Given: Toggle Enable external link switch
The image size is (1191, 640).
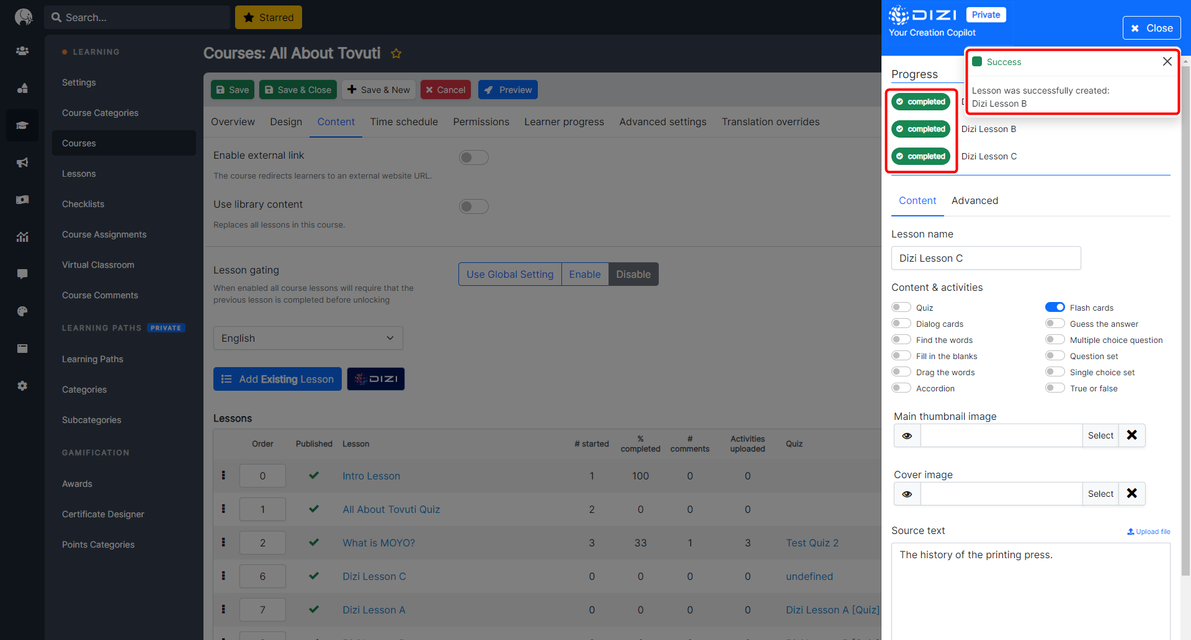Looking at the screenshot, I should point(474,157).
